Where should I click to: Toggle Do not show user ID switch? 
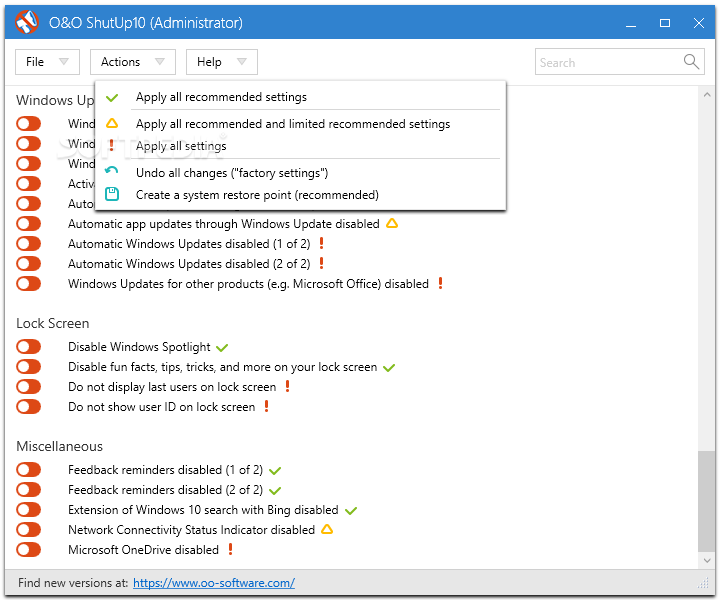tap(28, 407)
